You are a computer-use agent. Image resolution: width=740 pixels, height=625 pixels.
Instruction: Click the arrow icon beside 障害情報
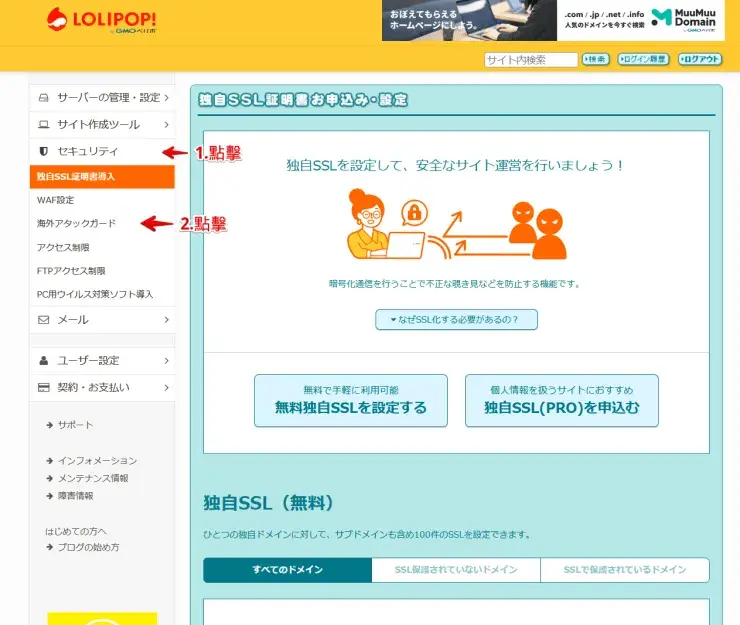point(50,496)
